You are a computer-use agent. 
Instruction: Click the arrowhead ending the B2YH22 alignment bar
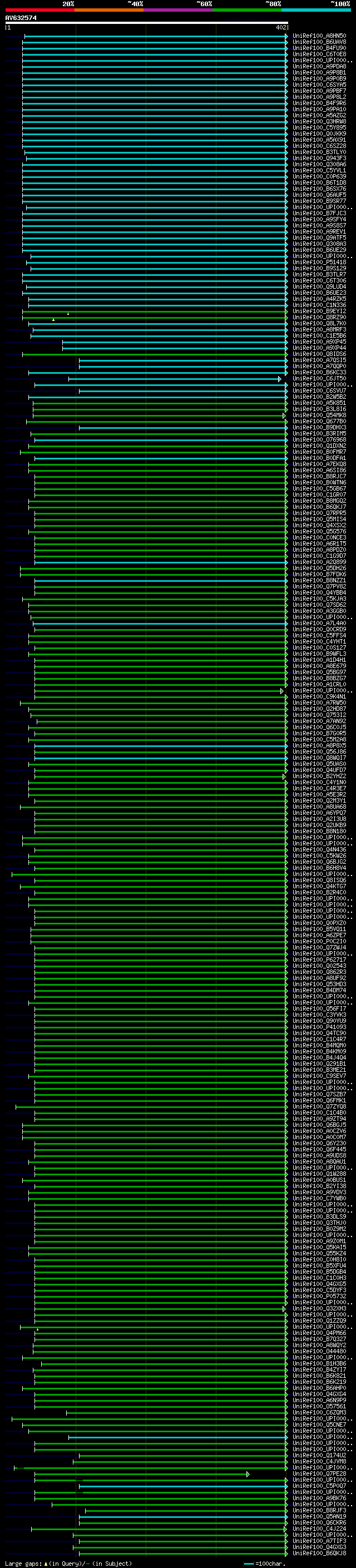coord(284,776)
